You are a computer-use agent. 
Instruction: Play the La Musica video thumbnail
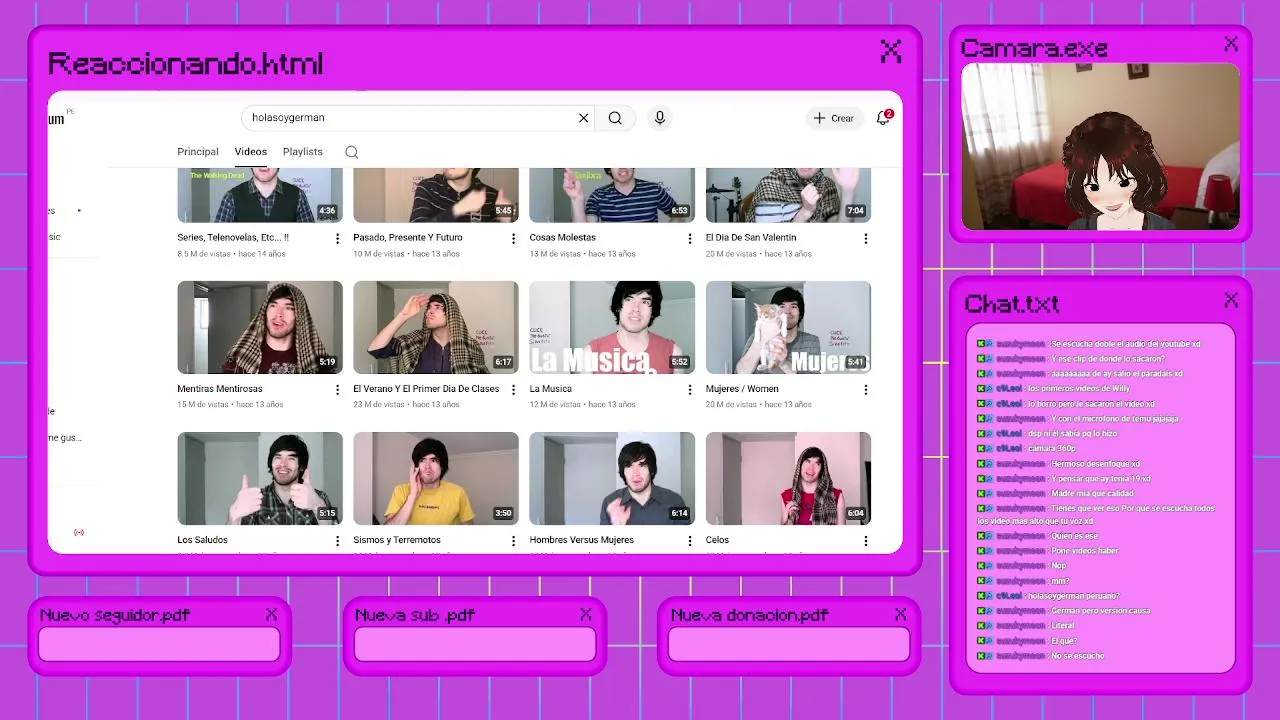click(x=612, y=327)
